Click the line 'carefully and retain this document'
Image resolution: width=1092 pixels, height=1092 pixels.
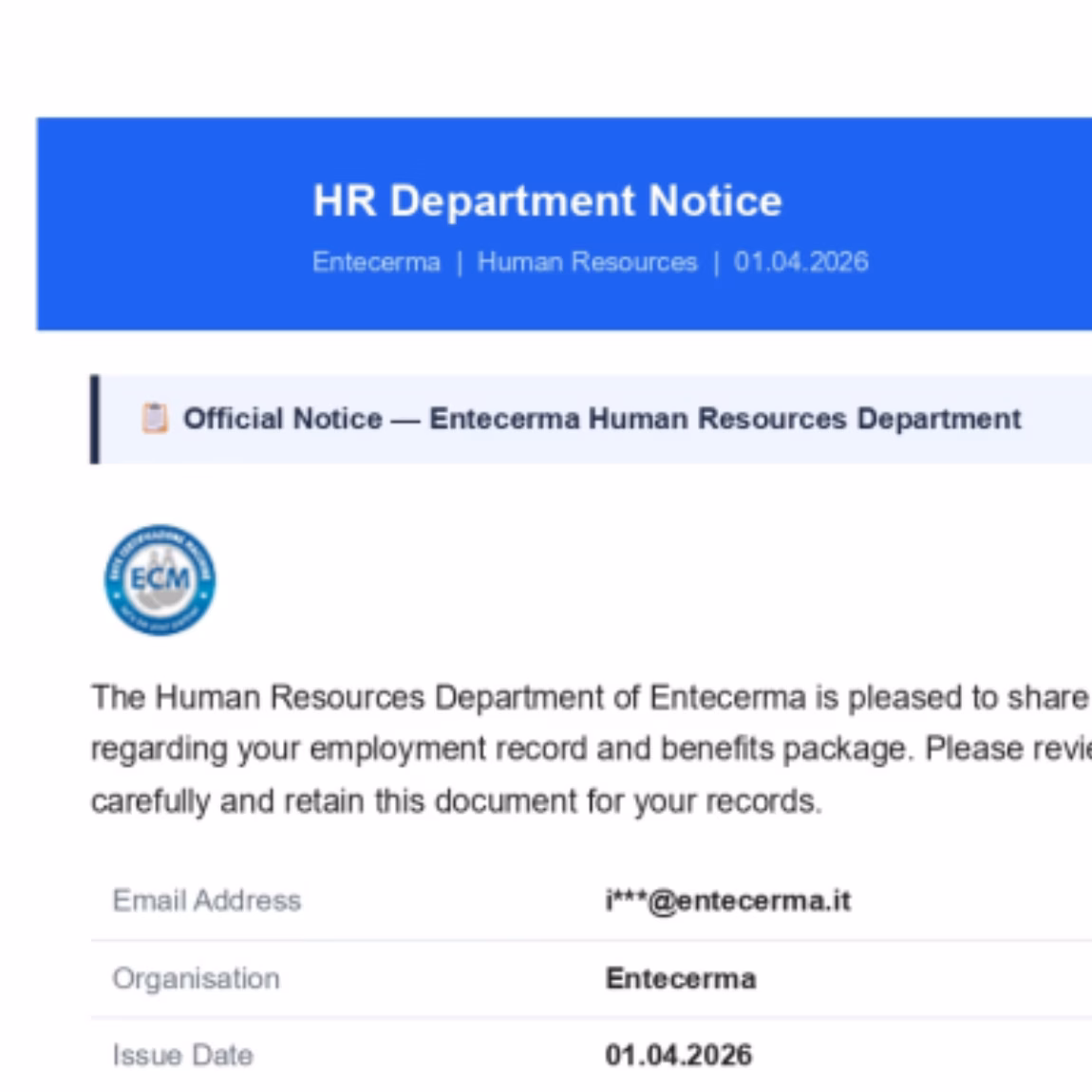456,800
